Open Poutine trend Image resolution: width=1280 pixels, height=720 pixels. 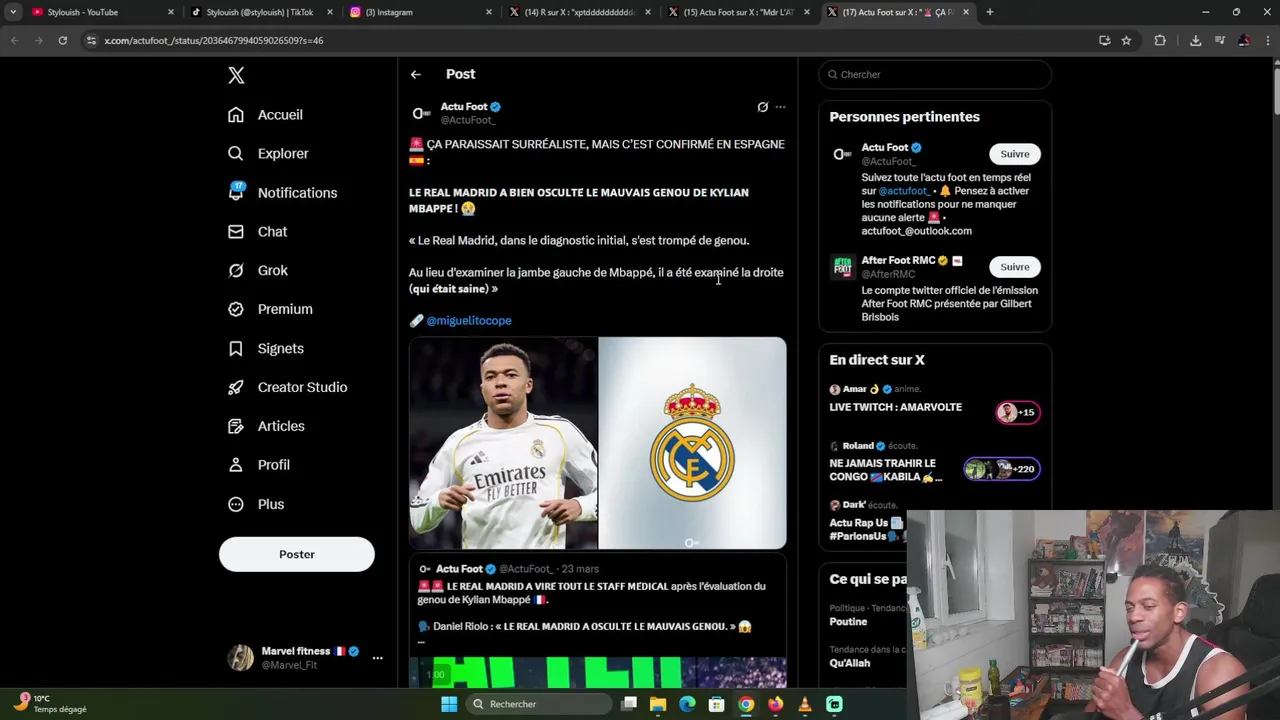(848, 622)
